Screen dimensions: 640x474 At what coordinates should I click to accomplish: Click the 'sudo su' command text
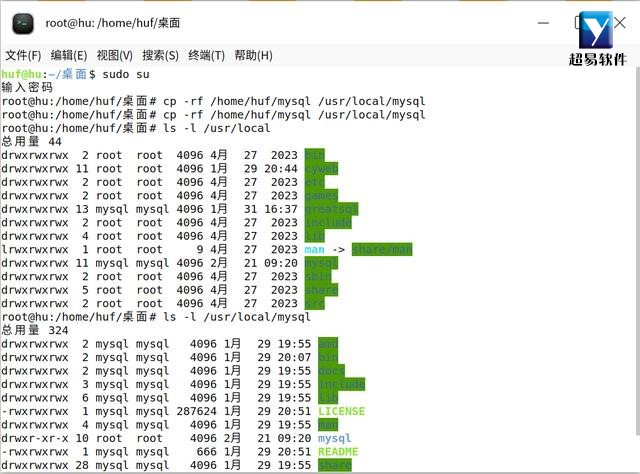coord(126,74)
